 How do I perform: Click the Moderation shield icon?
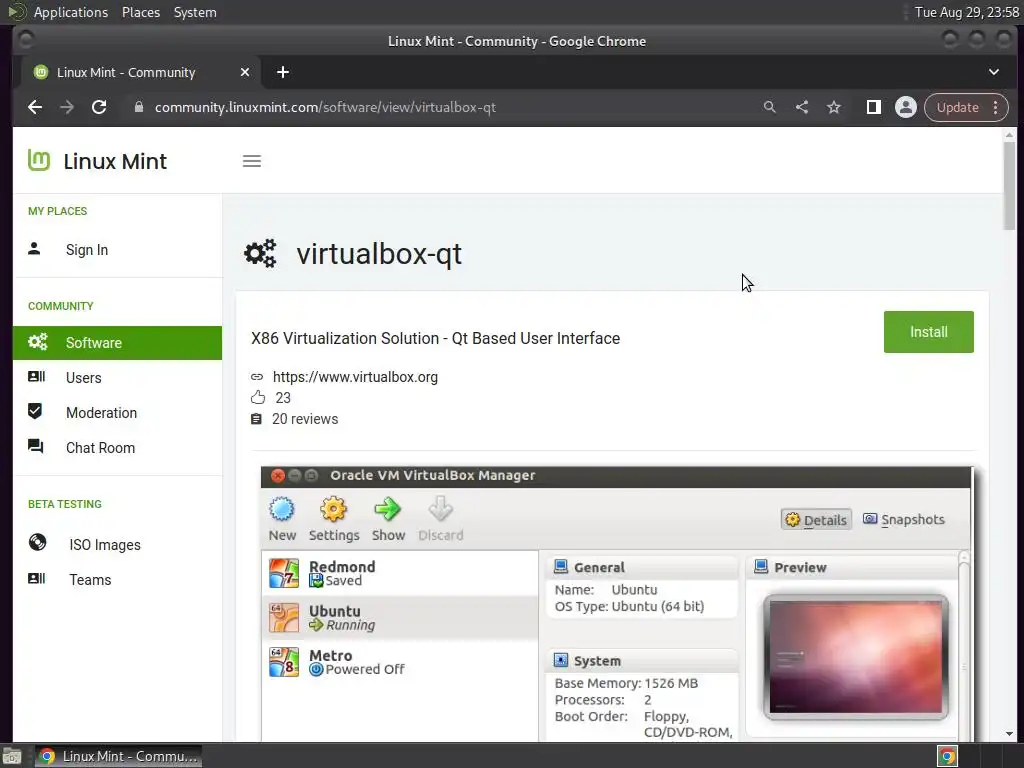pos(35,411)
